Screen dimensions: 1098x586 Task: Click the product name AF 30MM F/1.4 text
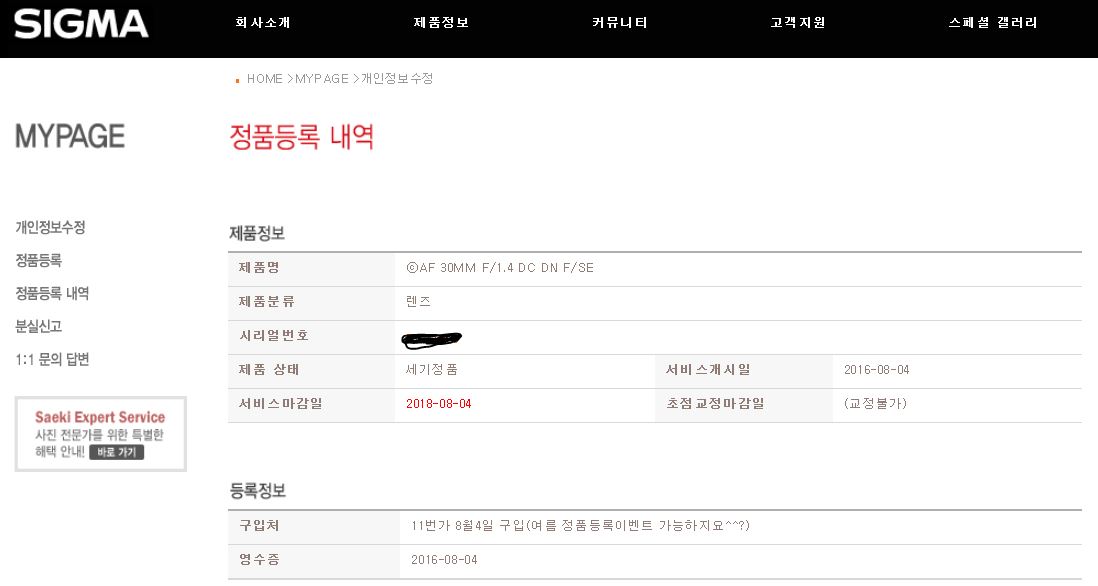pyautogui.click(x=500, y=268)
